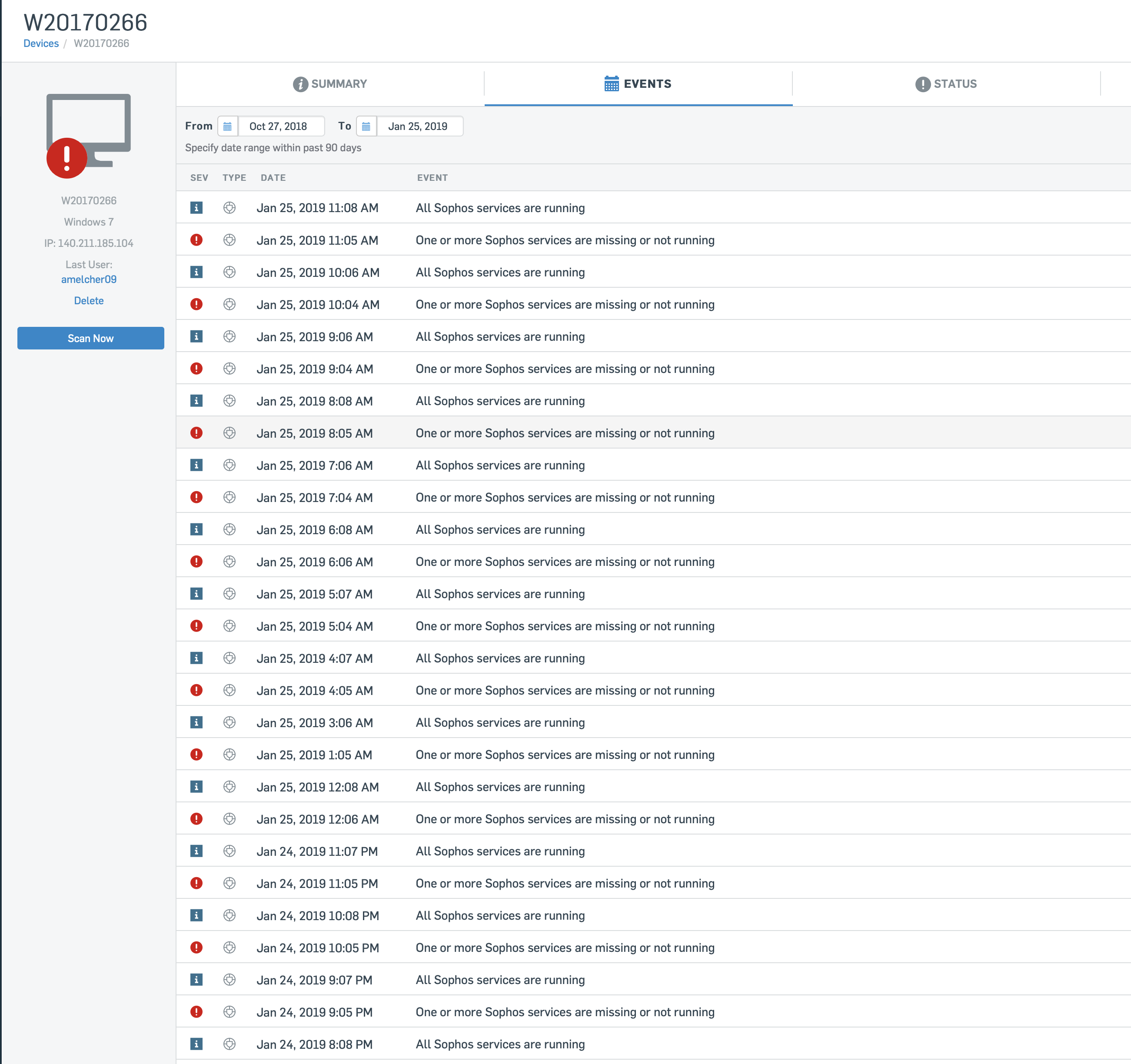Click red alert icon for Jan 25 10:04 AM

[196, 304]
